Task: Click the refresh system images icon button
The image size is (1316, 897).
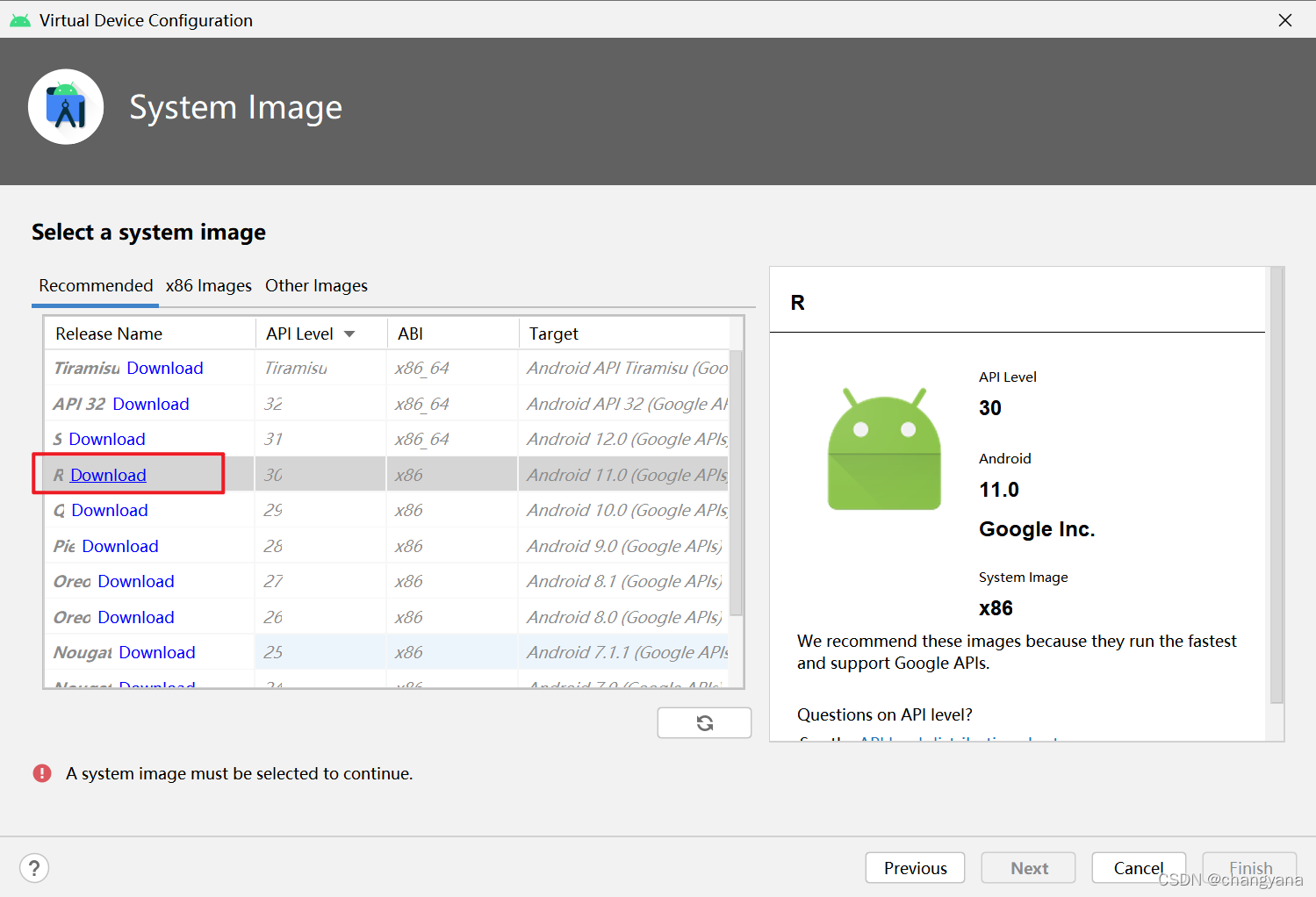Action: coord(704,722)
